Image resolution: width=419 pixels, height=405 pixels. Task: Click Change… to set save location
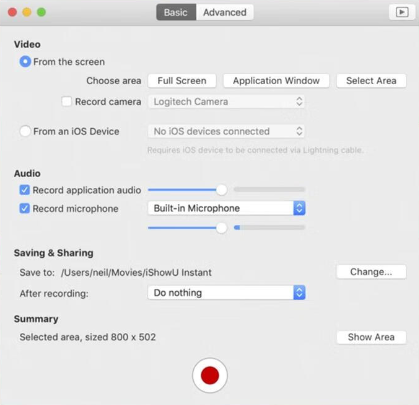(x=371, y=272)
